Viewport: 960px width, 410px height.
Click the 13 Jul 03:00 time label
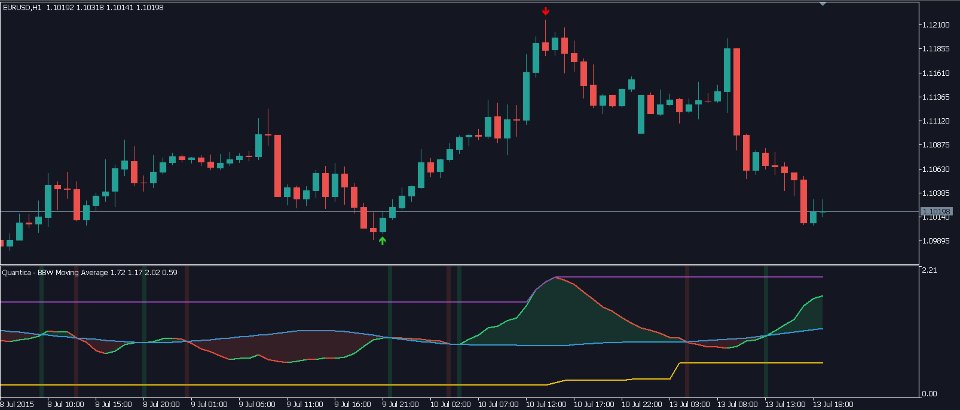point(688,404)
